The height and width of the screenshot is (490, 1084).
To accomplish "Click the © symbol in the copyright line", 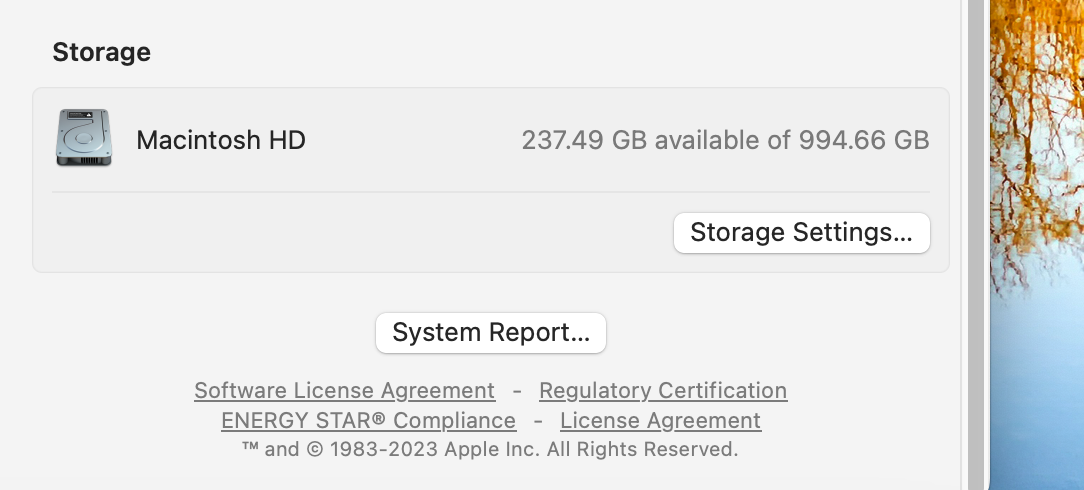I will pos(314,449).
